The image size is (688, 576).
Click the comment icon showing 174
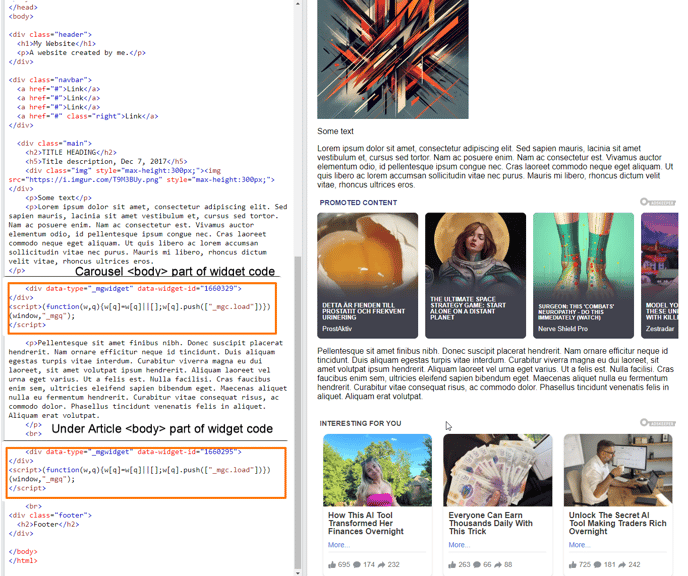tap(357, 565)
